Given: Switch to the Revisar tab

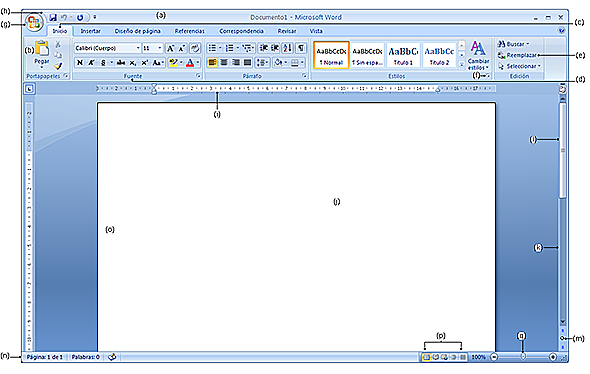Looking at the screenshot, I should (287, 31).
